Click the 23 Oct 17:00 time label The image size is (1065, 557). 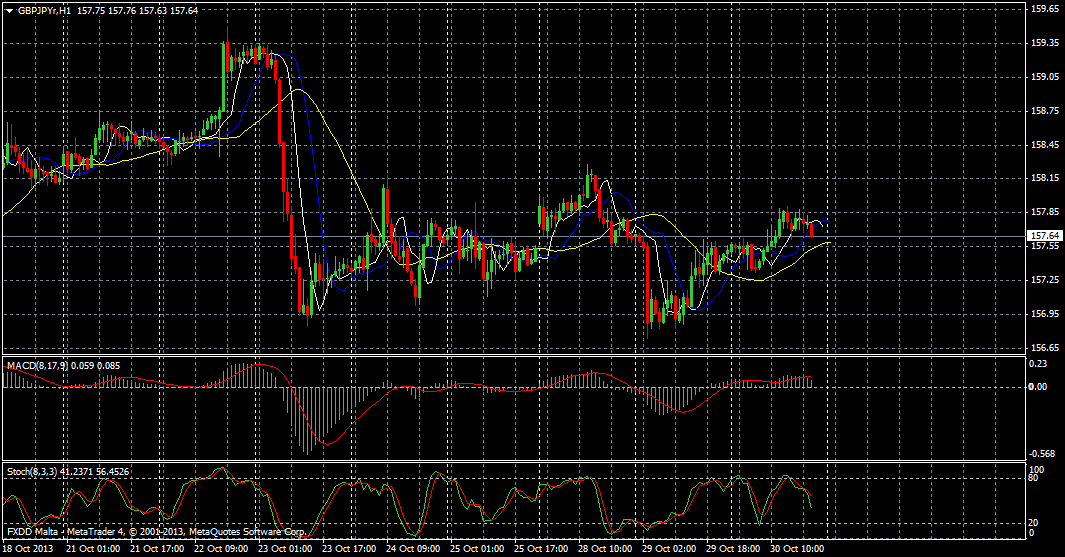coord(349,548)
